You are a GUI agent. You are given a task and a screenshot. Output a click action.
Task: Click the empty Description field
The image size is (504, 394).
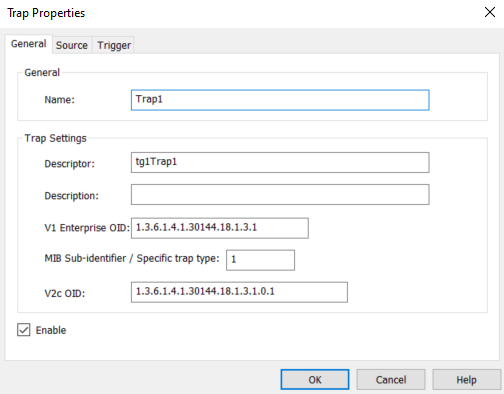point(280,194)
